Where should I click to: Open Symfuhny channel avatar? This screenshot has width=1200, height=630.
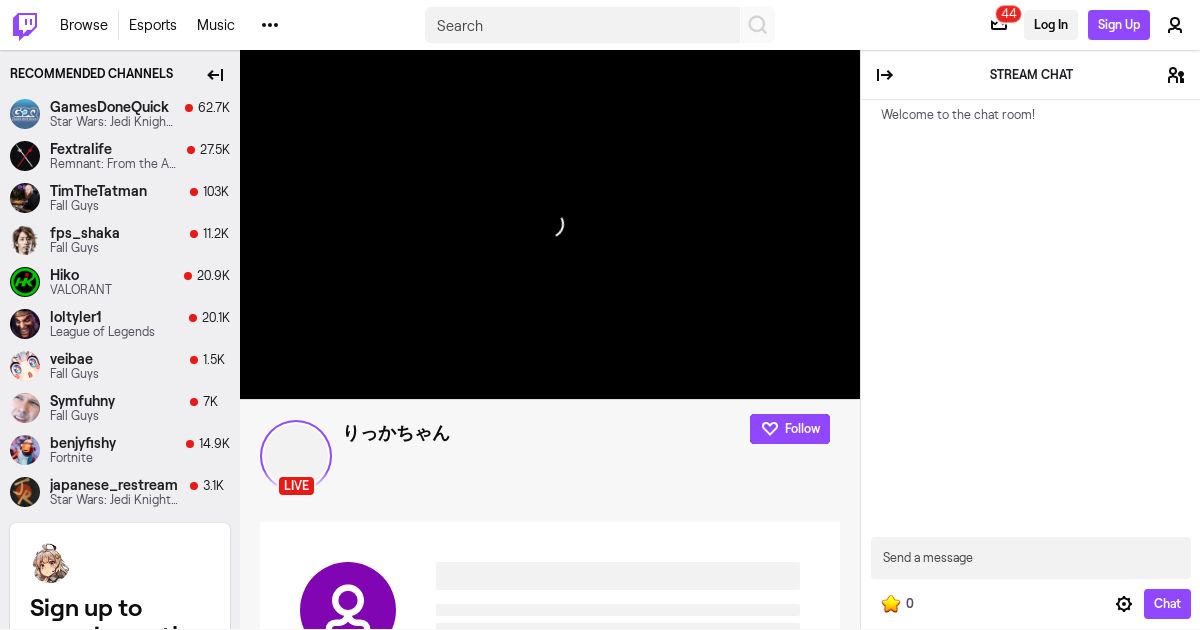[25, 408]
